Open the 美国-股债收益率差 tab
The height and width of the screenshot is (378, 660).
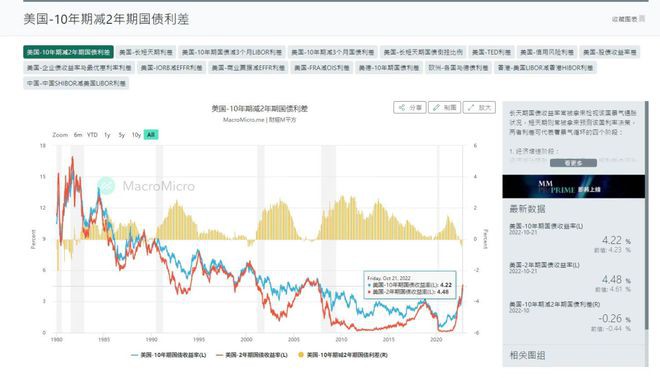point(609,52)
